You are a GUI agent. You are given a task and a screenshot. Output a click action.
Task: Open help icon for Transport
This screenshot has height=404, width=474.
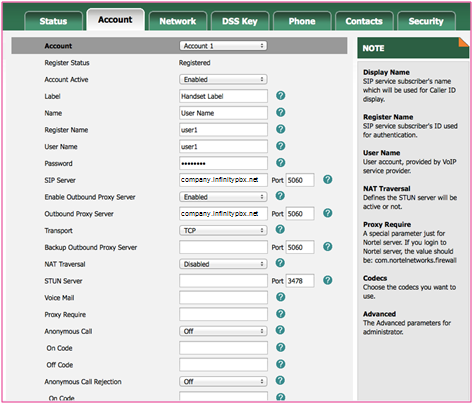(x=280, y=229)
